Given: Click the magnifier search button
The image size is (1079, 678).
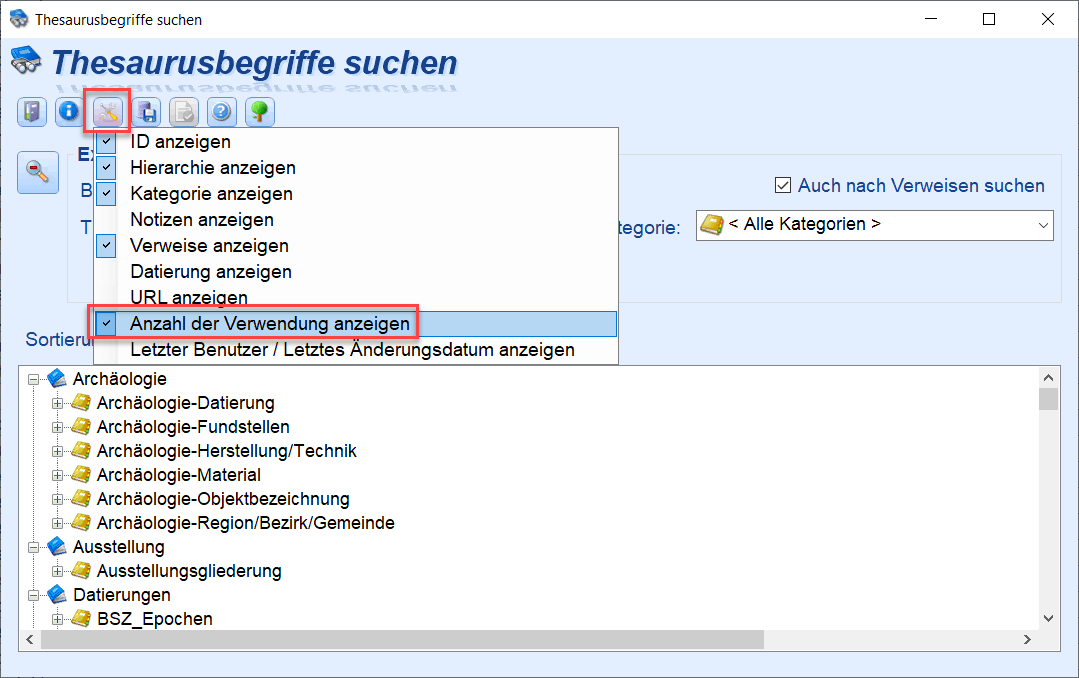Looking at the screenshot, I should [38, 172].
